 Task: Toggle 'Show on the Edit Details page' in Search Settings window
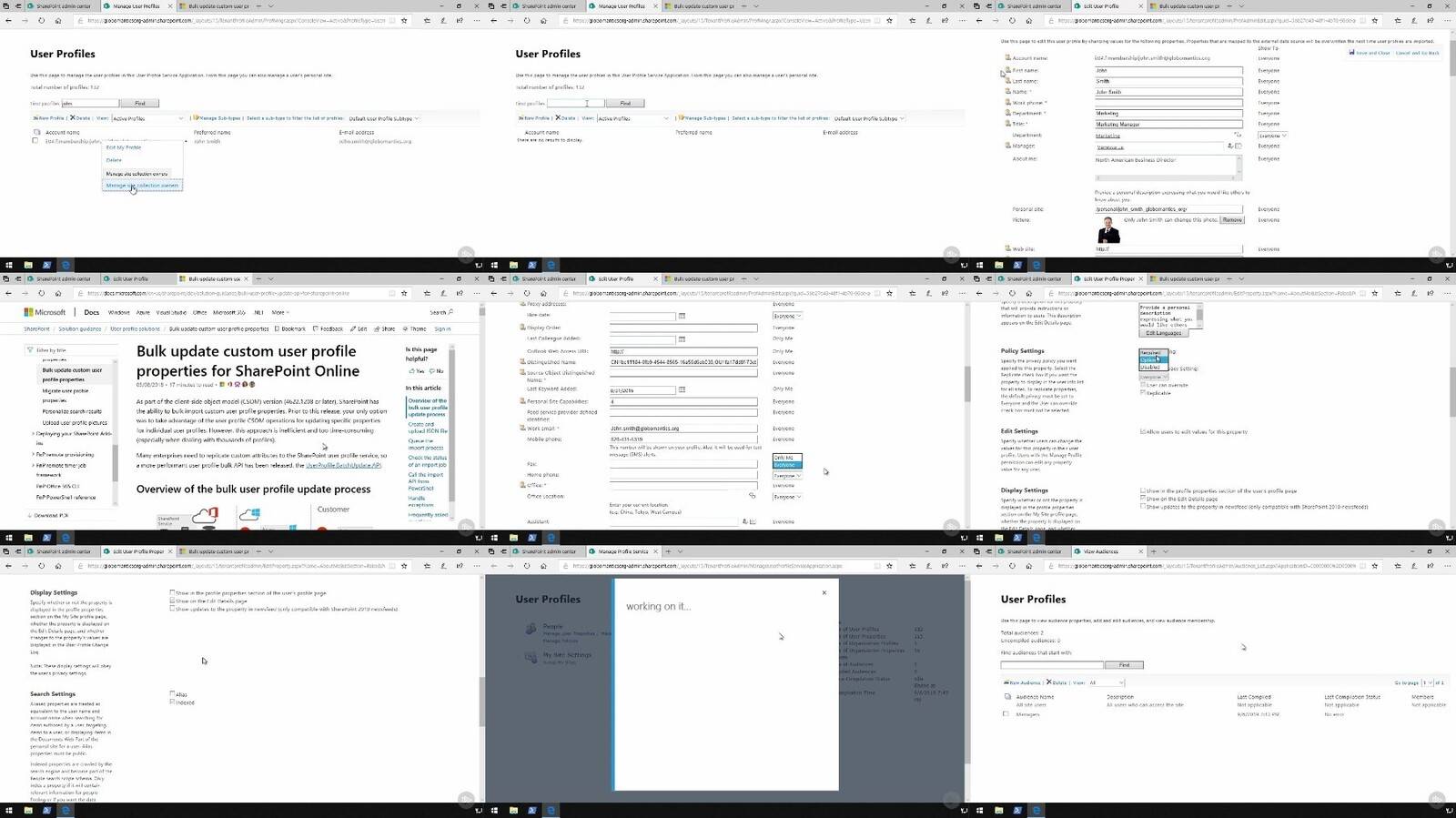[x=172, y=601]
